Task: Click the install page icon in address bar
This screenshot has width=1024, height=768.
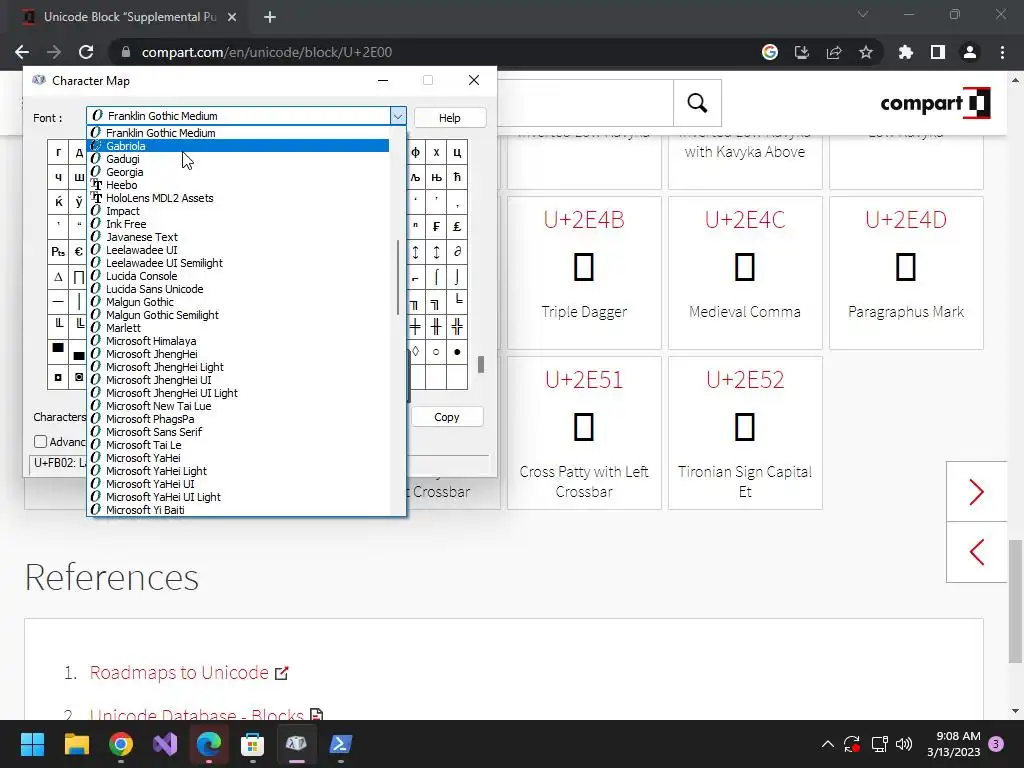Action: pyautogui.click(x=802, y=52)
